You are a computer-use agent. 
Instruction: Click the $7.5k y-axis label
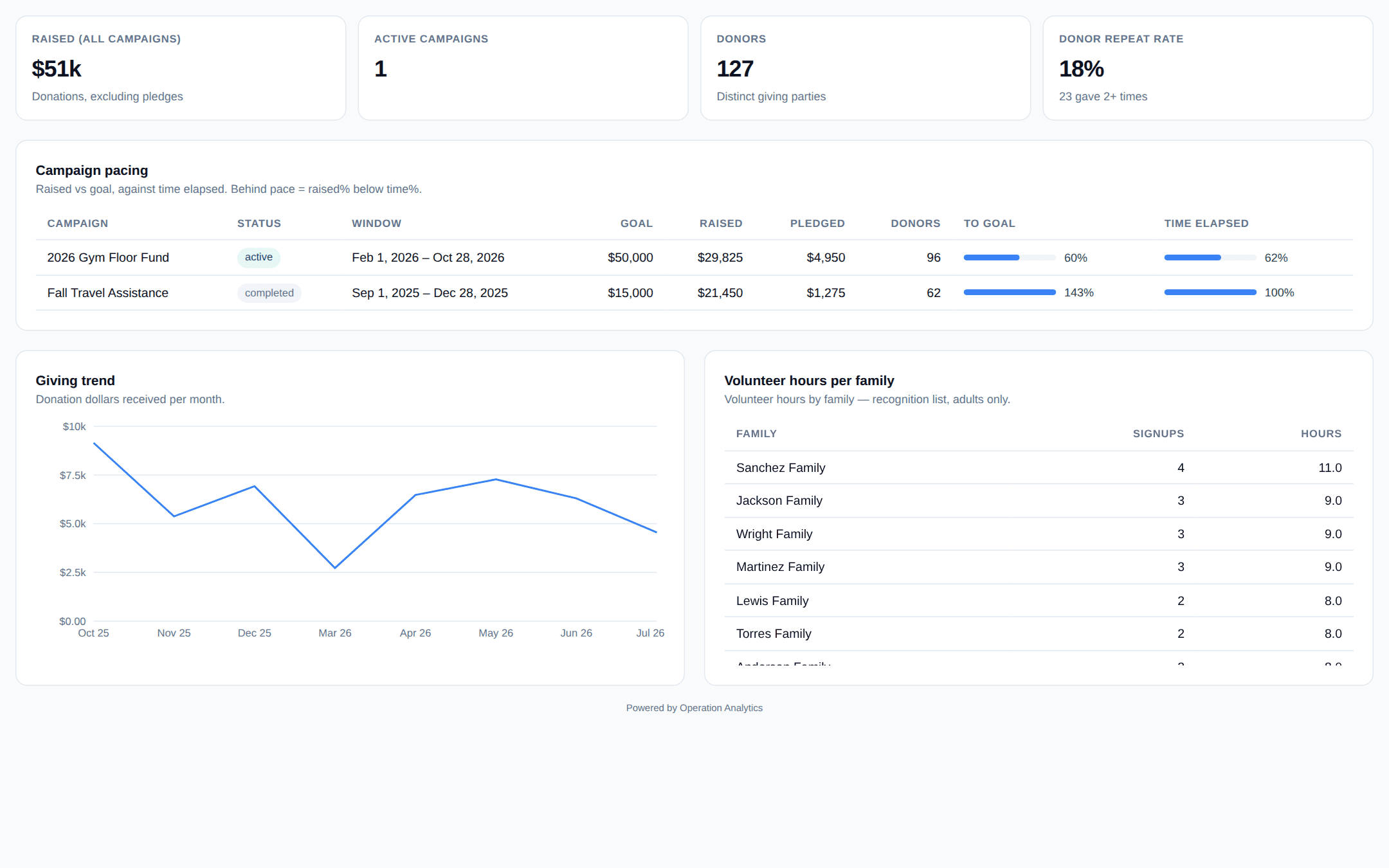coord(73,476)
